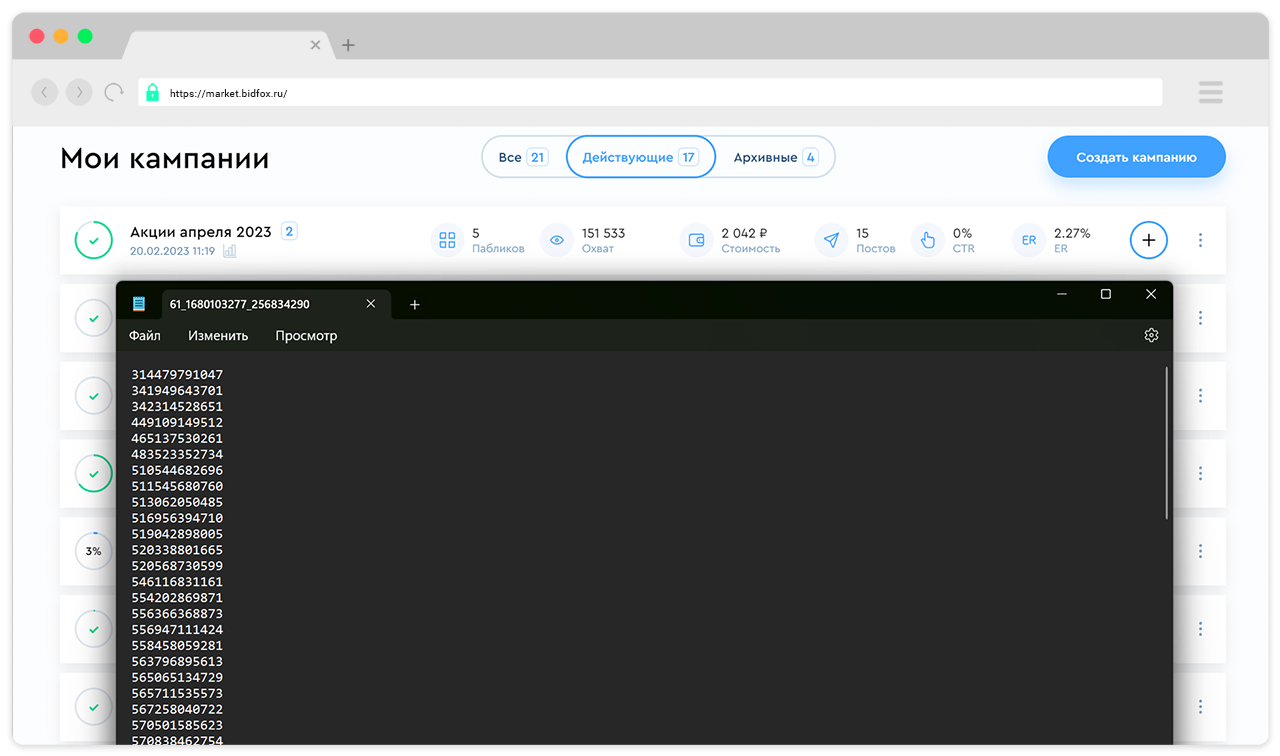Click the line 449109149512
1280x756 pixels.
[x=177, y=423]
